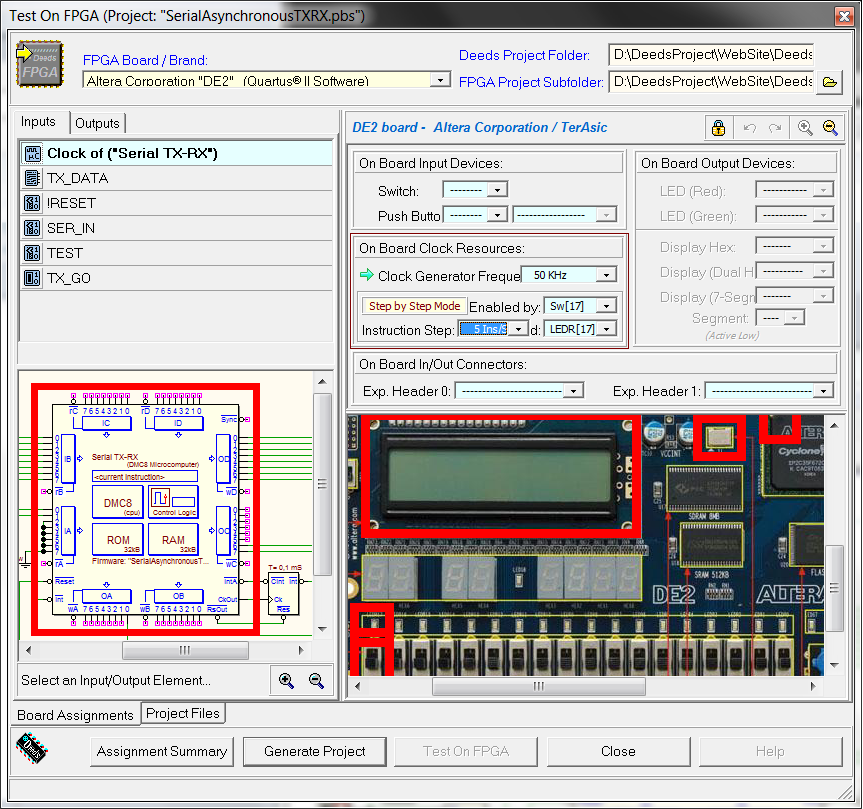Select the TX_GO input row

(176, 278)
